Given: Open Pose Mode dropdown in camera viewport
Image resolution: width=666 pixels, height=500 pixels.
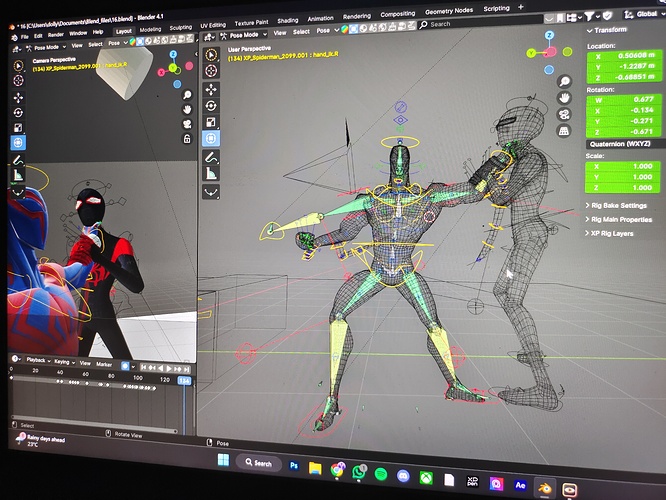Looking at the screenshot, I should [x=46, y=47].
